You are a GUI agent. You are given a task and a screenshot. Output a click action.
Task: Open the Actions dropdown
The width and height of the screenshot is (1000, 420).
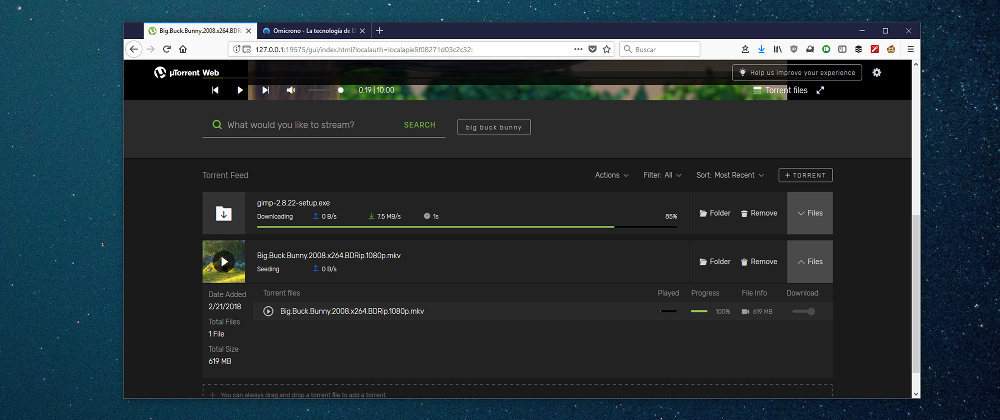[611, 175]
